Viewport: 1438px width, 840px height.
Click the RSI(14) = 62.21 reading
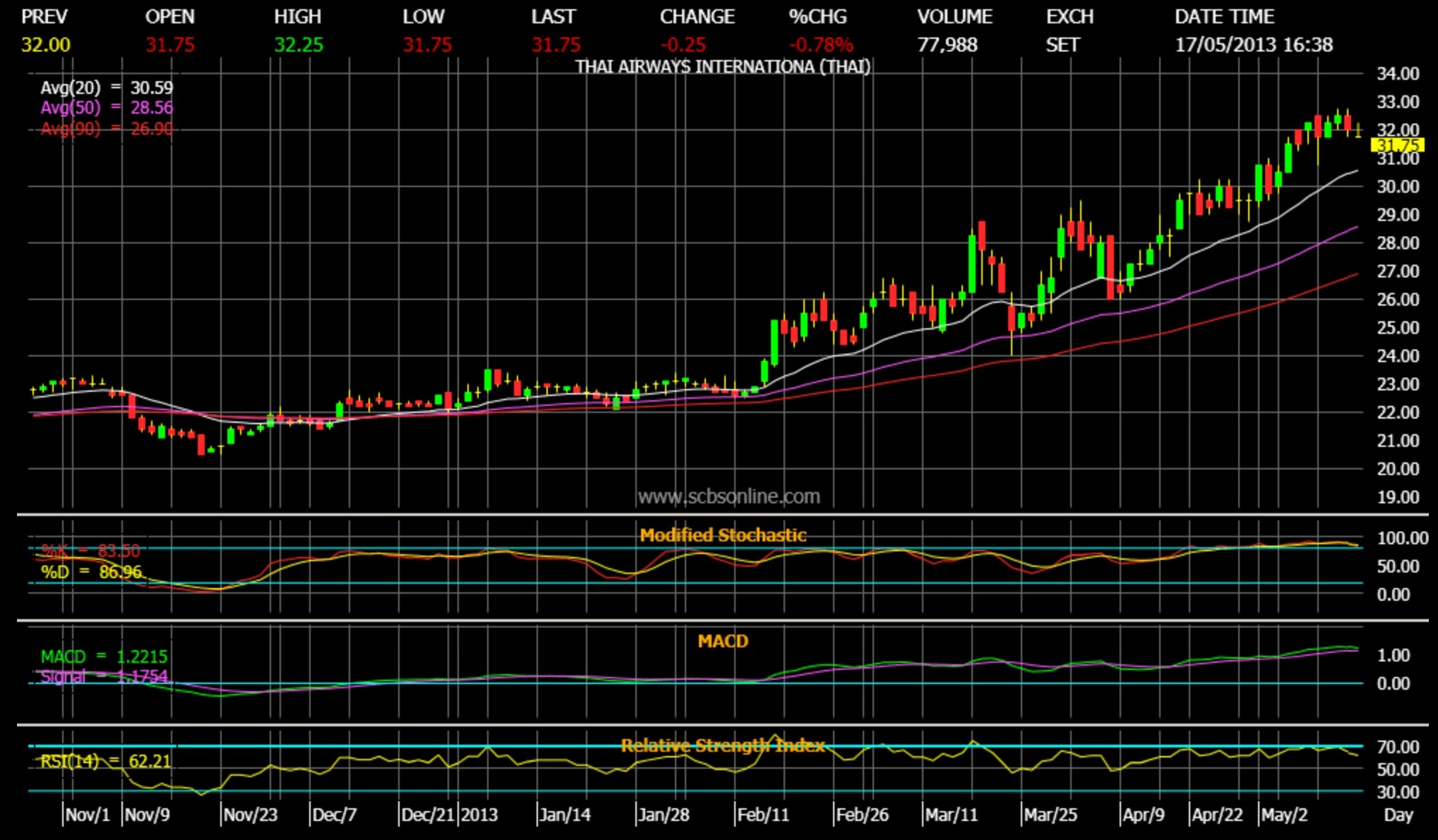(105, 761)
